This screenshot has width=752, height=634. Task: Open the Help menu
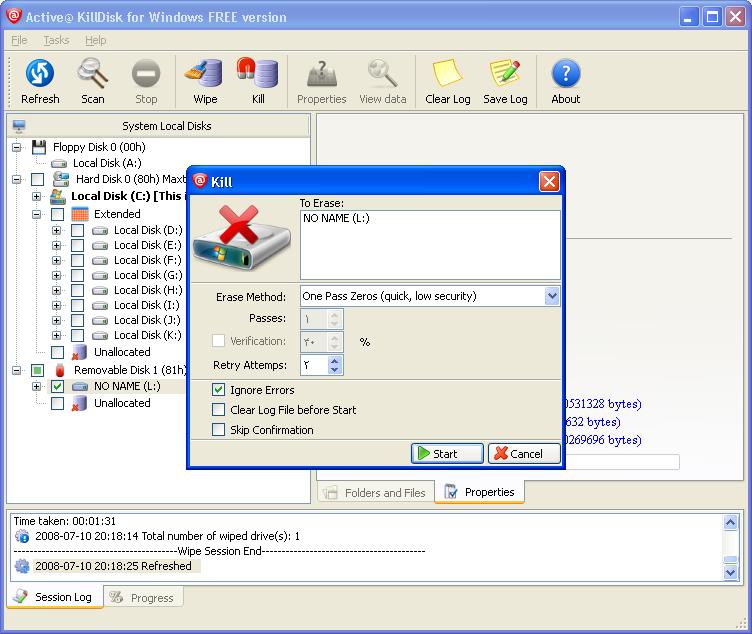point(95,40)
